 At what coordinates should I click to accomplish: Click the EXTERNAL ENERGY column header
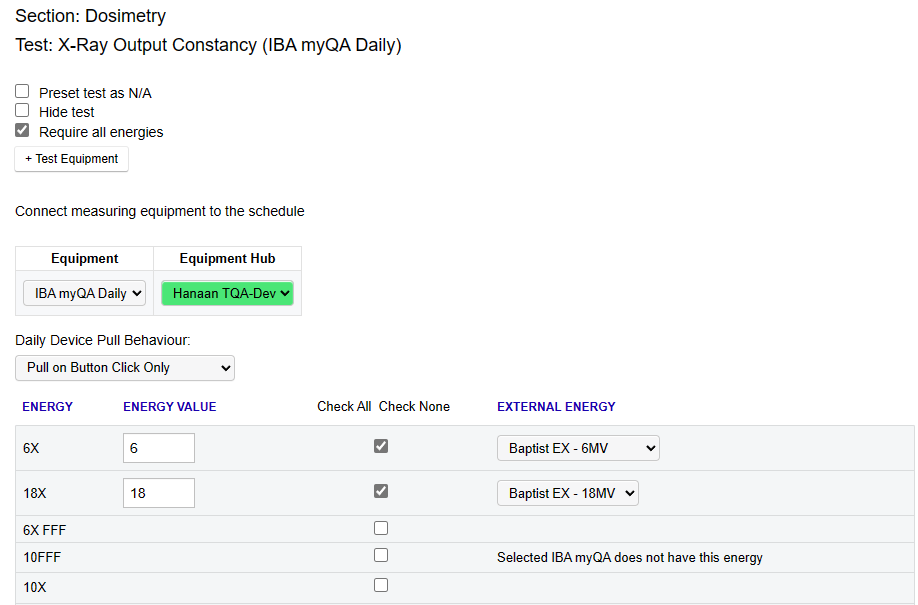(x=556, y=406)
